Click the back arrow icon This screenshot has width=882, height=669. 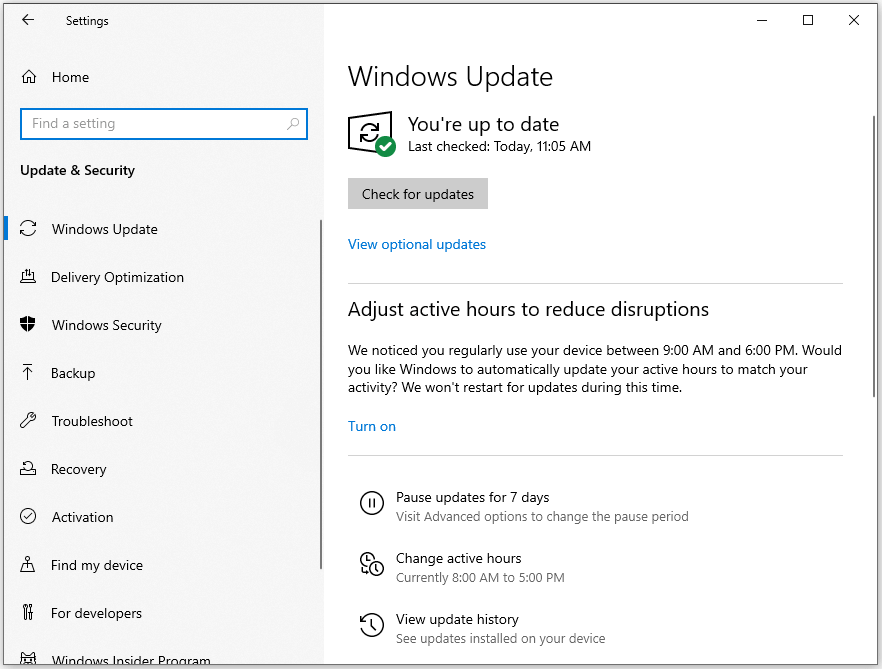[28, 20]
